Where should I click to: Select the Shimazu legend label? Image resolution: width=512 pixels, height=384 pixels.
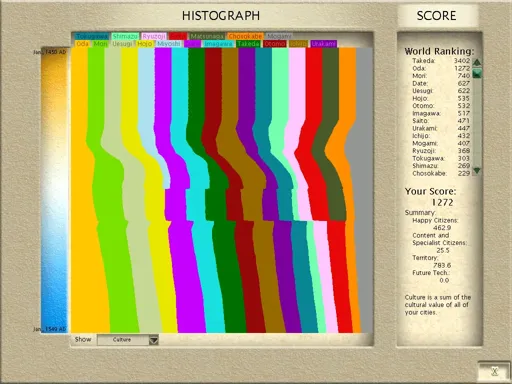tap(125, 36)
